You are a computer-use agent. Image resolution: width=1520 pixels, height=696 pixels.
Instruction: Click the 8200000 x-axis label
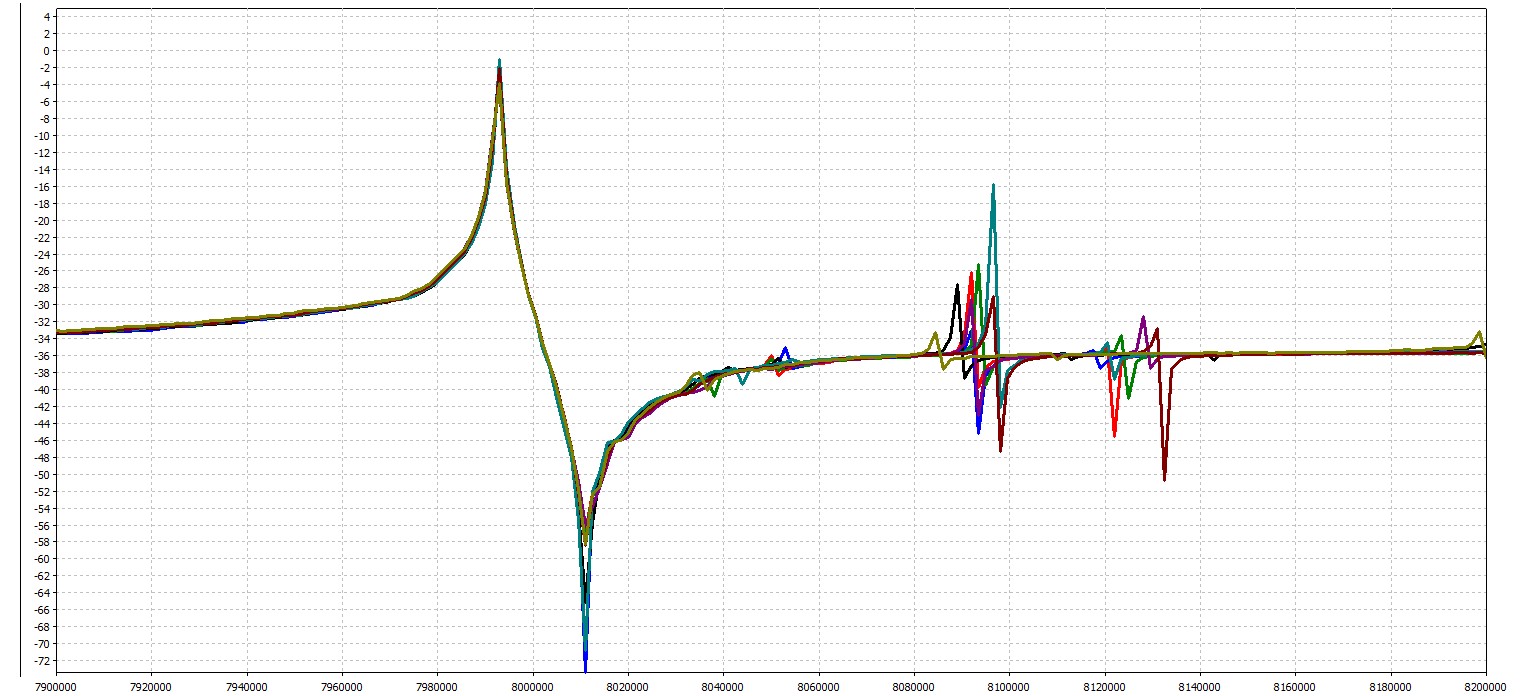(1485, 685)
